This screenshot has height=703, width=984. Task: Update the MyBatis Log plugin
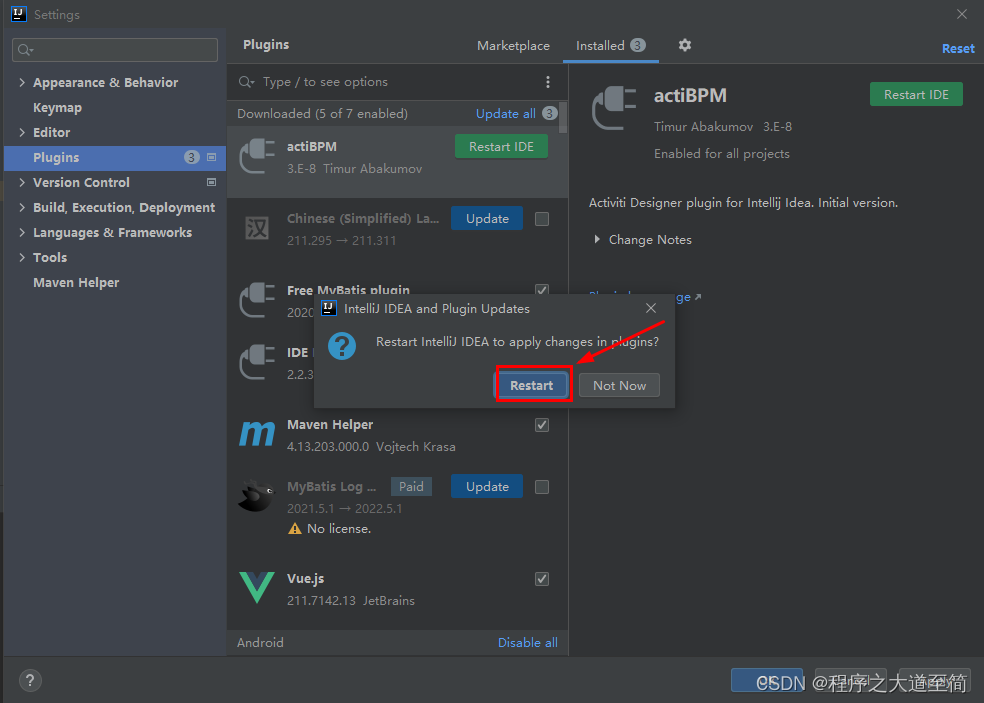487,486
